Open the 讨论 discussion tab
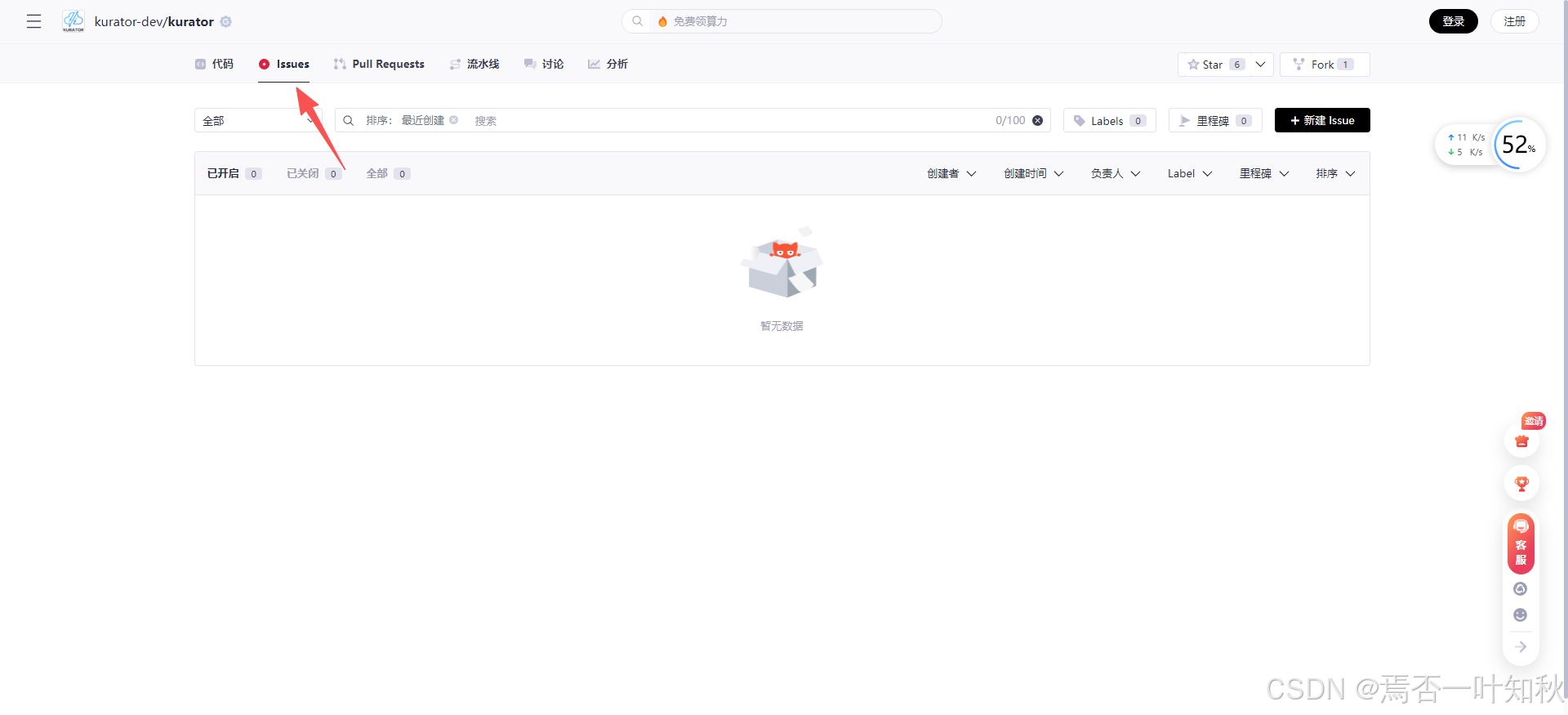The image size is (1568, 715). pos(544,64)
